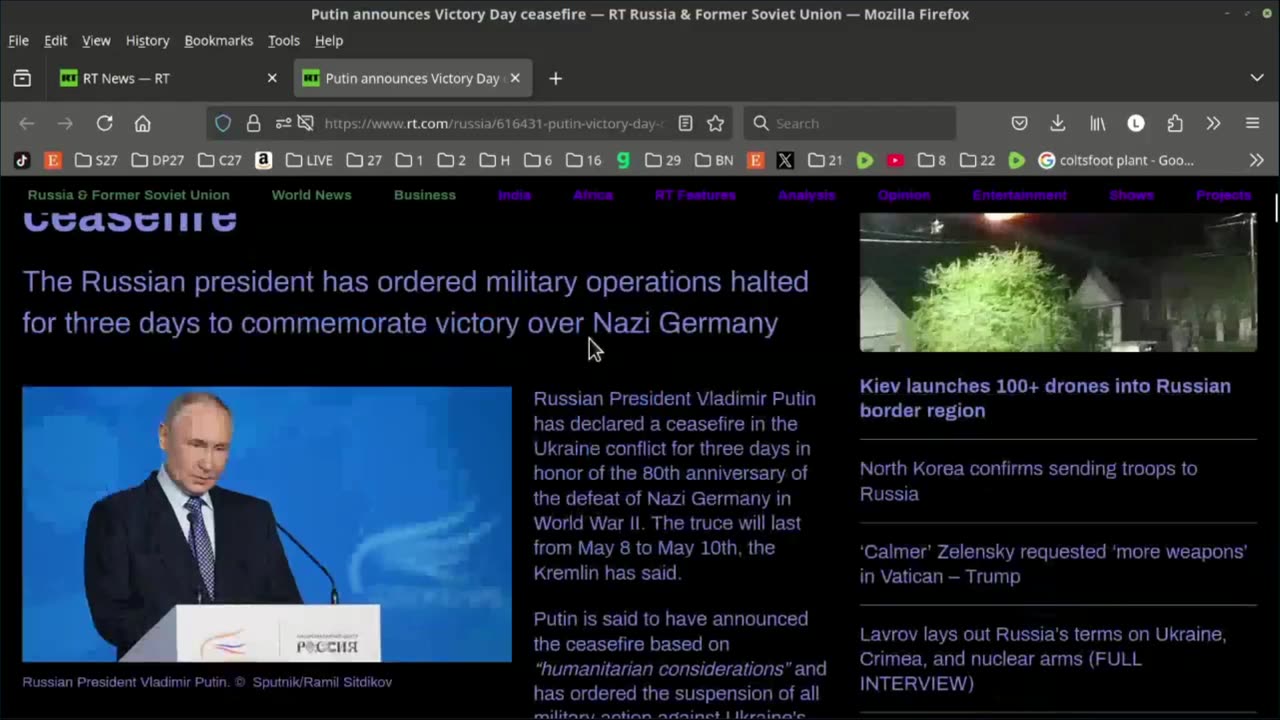The image size is (1280, 720).
Task: Go to Business section
Action: pos(425,195)
